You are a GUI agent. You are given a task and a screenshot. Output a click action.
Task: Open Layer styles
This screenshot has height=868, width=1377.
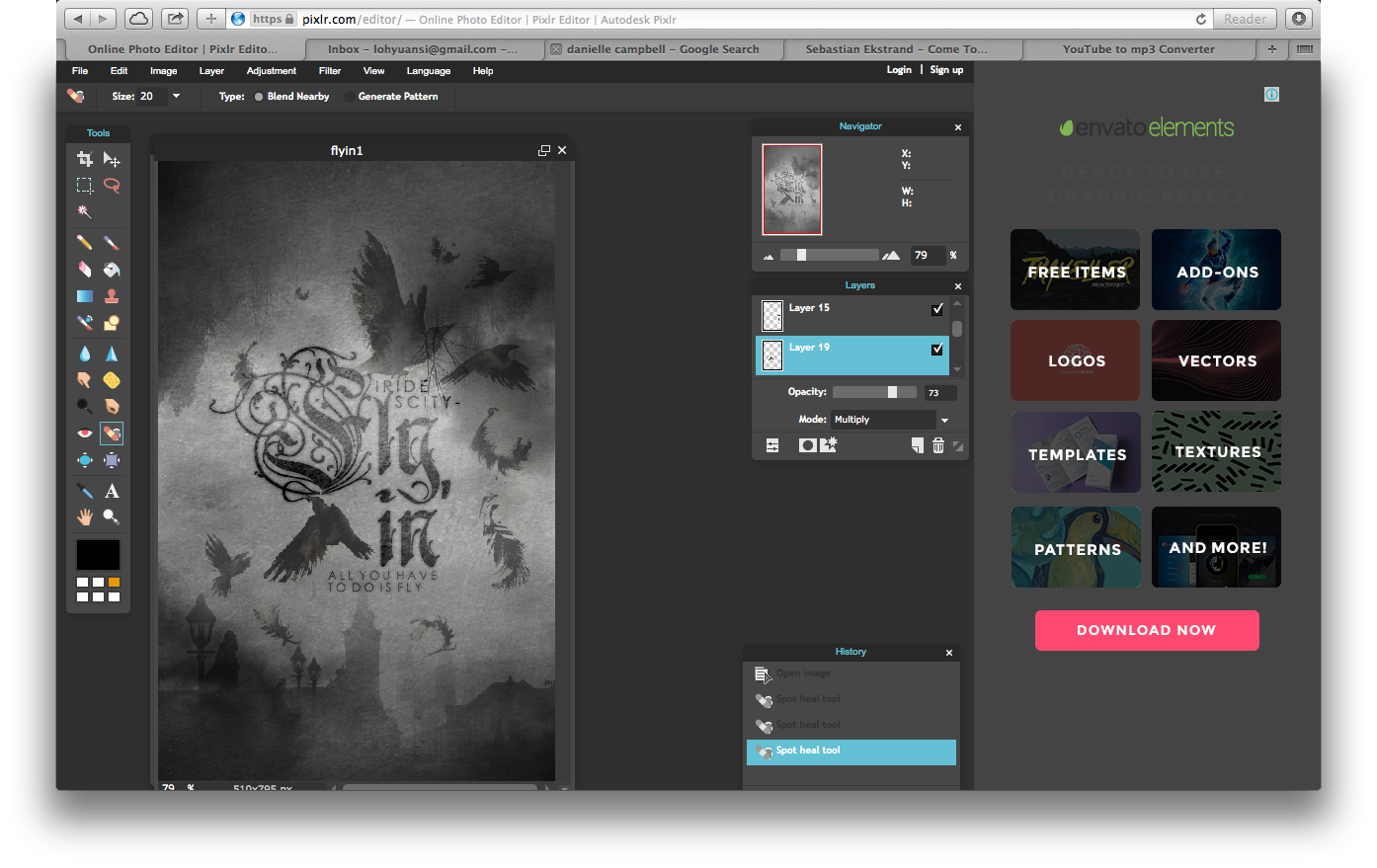point(829,444)
